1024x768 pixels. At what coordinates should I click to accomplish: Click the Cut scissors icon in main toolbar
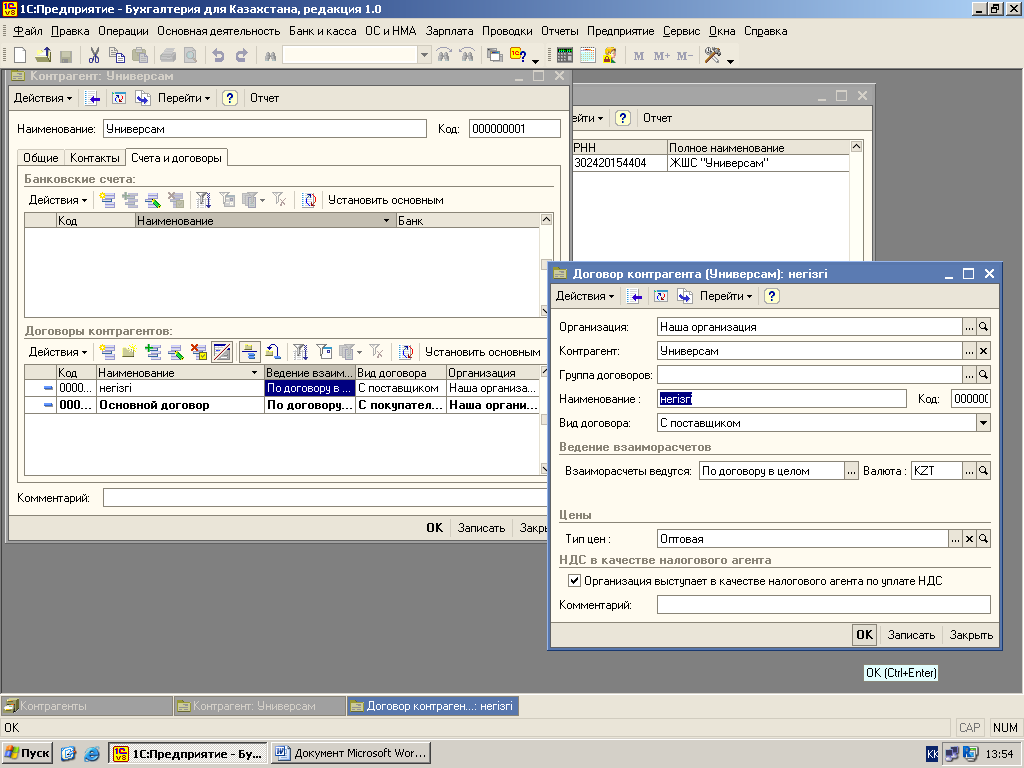pos(94,56)
